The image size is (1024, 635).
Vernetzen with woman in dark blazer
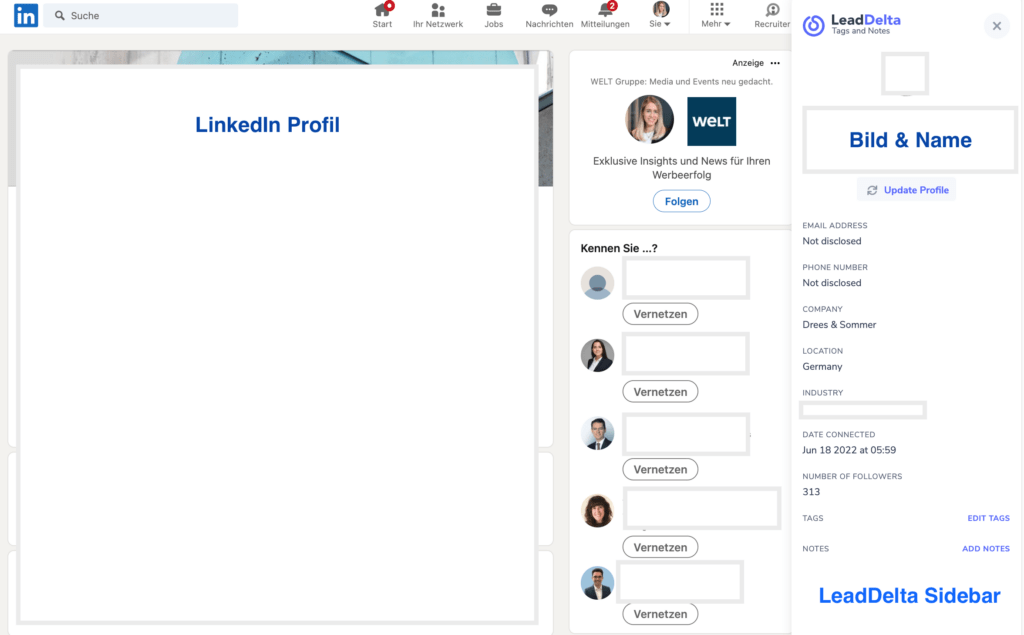(x=660, y=392)
